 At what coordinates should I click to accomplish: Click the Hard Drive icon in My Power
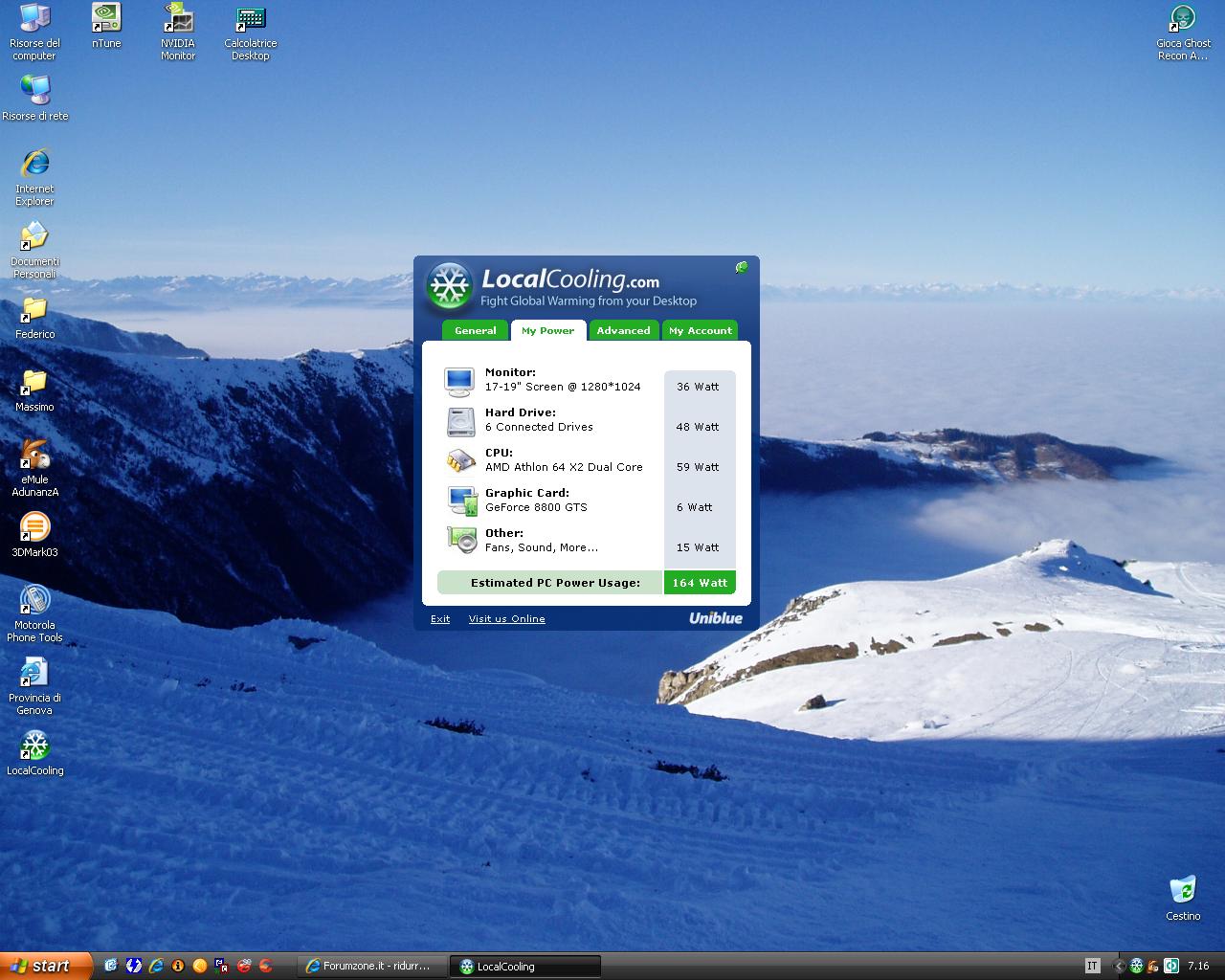pyautogui.click(x=460, y=421)
